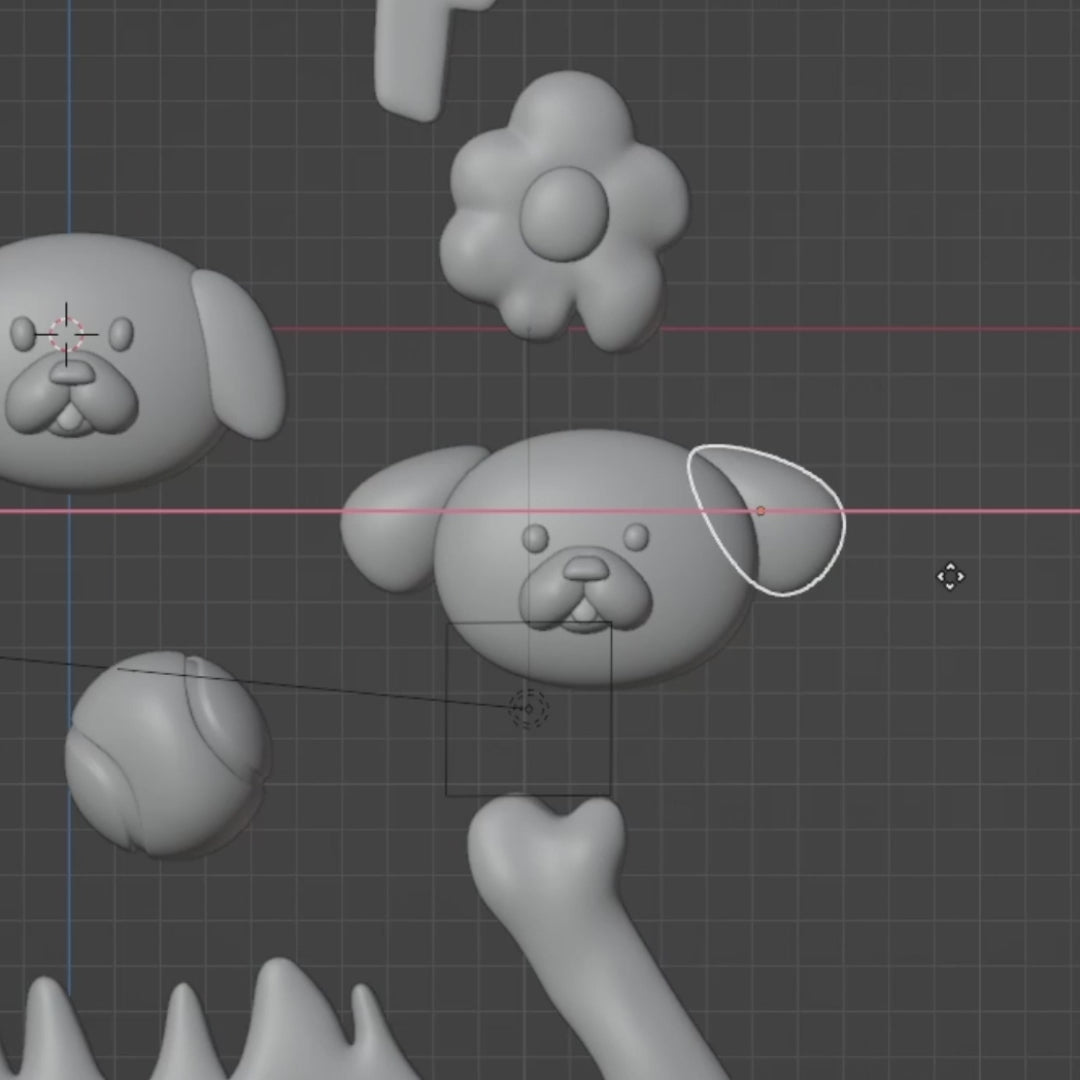Screen dimensions: 1080x1080
Task: Click the orange origin dot on outlined ear
Action: 760,511
